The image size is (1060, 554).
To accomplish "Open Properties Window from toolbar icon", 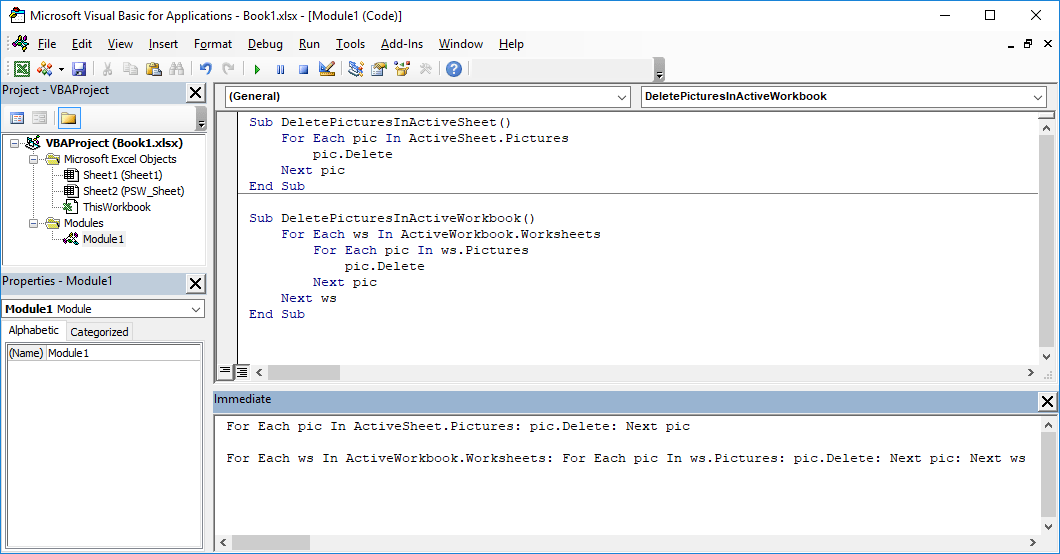I will pos(379,69).
